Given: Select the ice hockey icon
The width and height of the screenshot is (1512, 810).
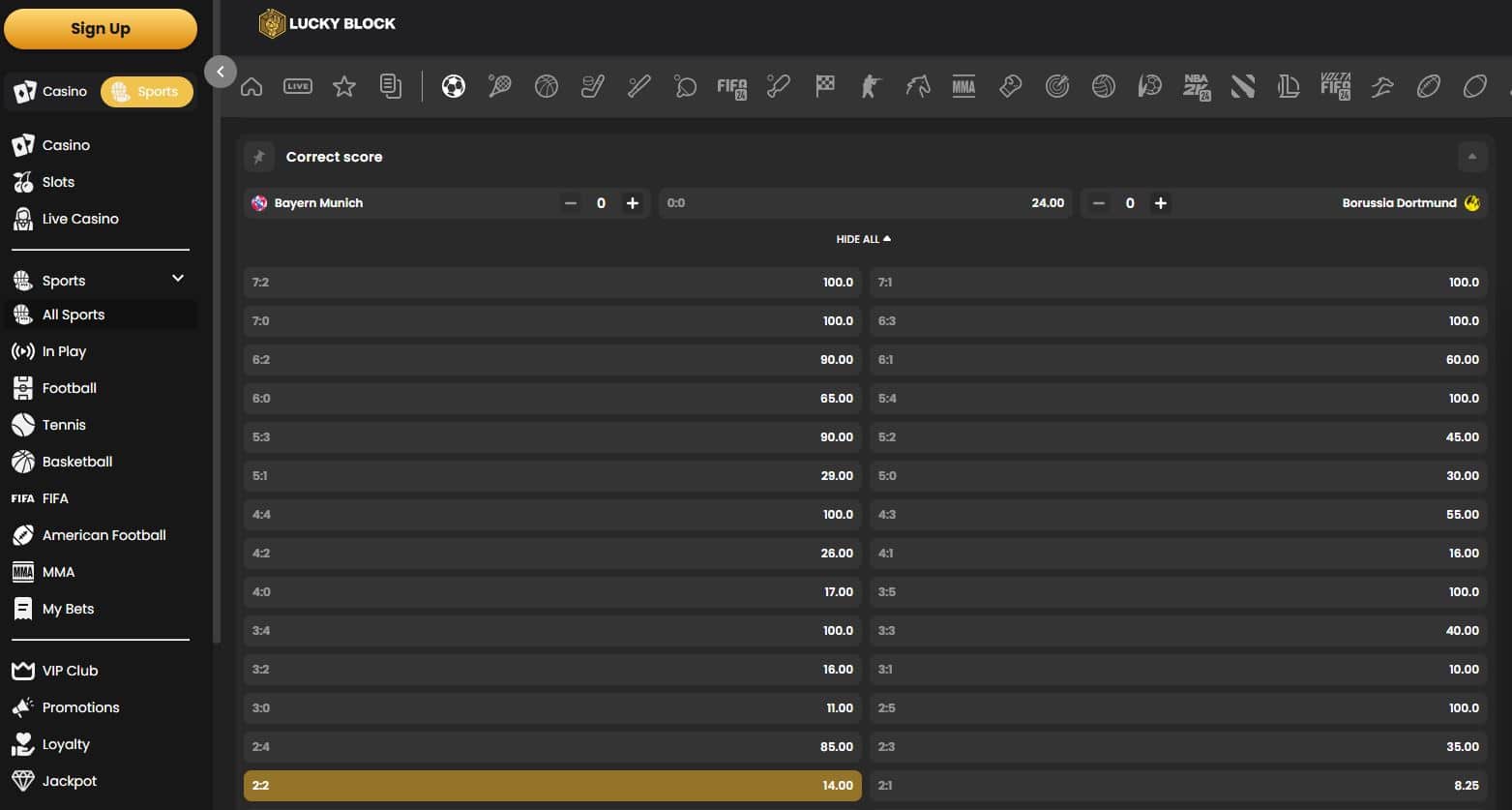Looking at the screenshot, I should click(x=593, y=87).
